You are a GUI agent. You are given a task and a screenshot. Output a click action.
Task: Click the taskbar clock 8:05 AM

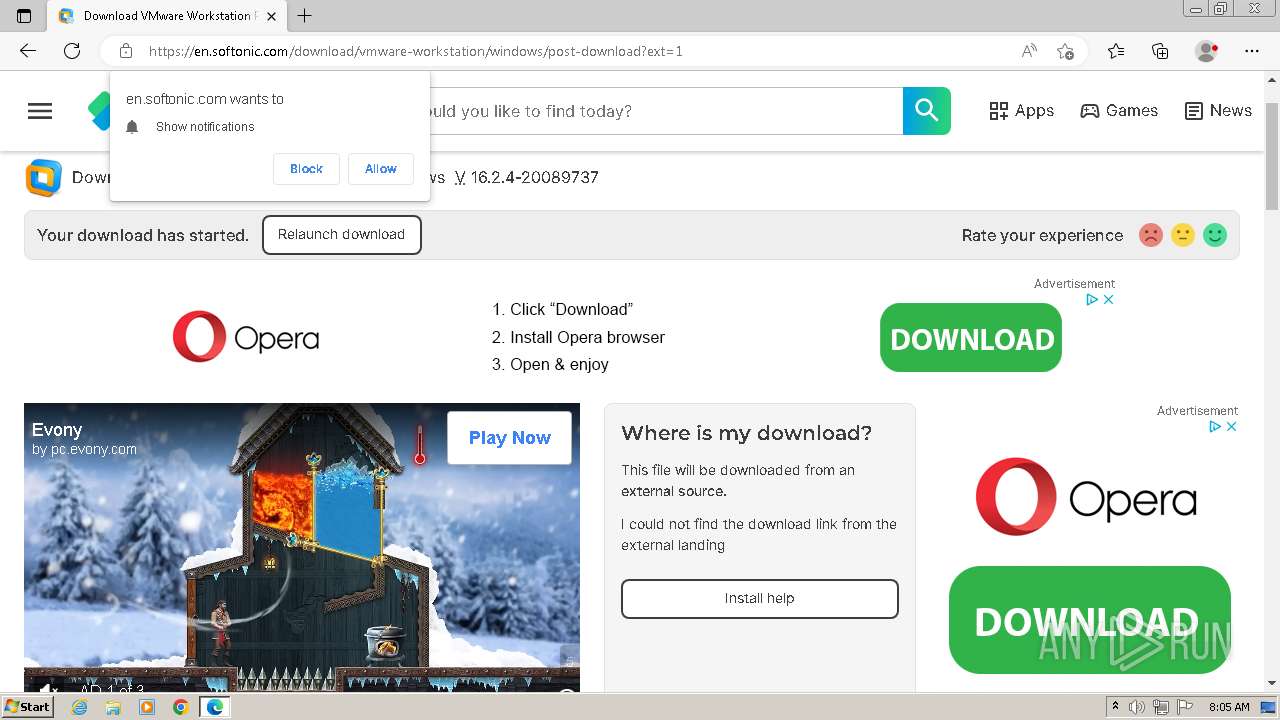click(1229, 707)
